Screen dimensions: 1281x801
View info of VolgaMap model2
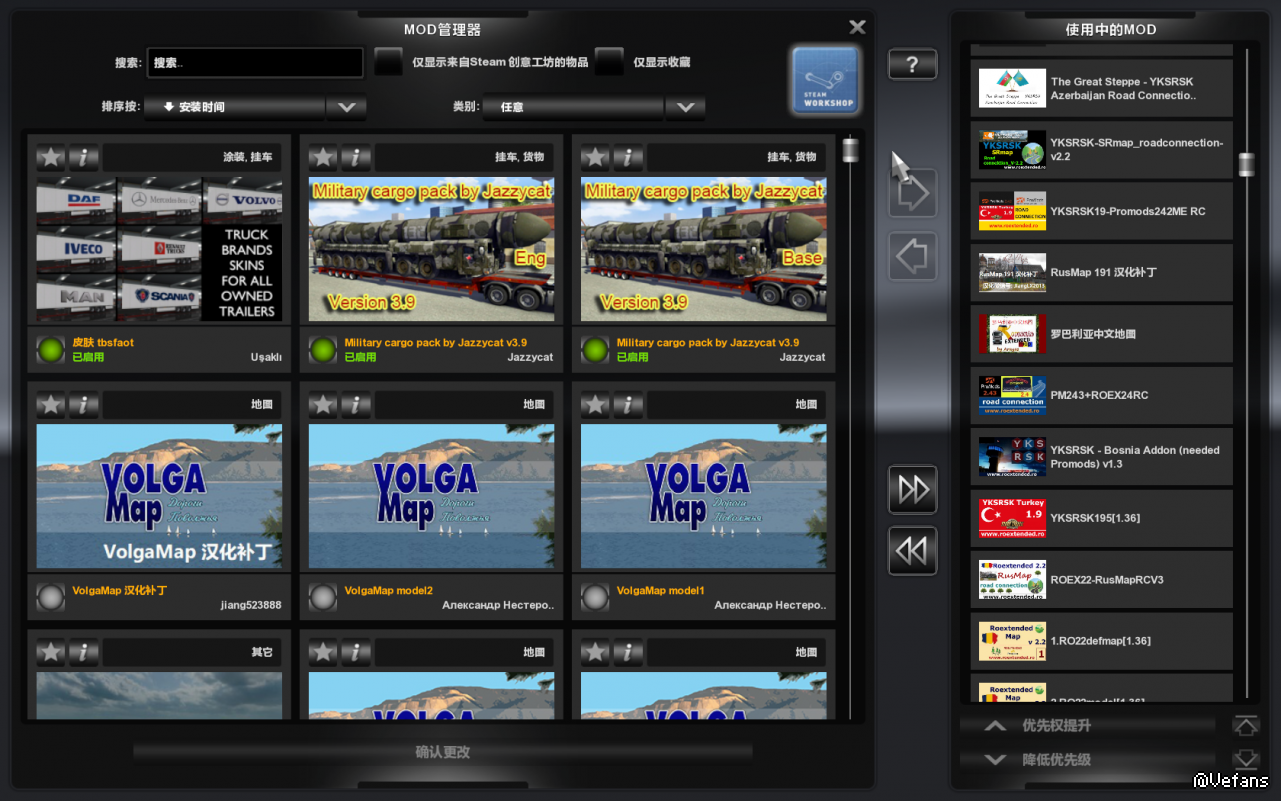pyautogui.click(x=355, y=404)
